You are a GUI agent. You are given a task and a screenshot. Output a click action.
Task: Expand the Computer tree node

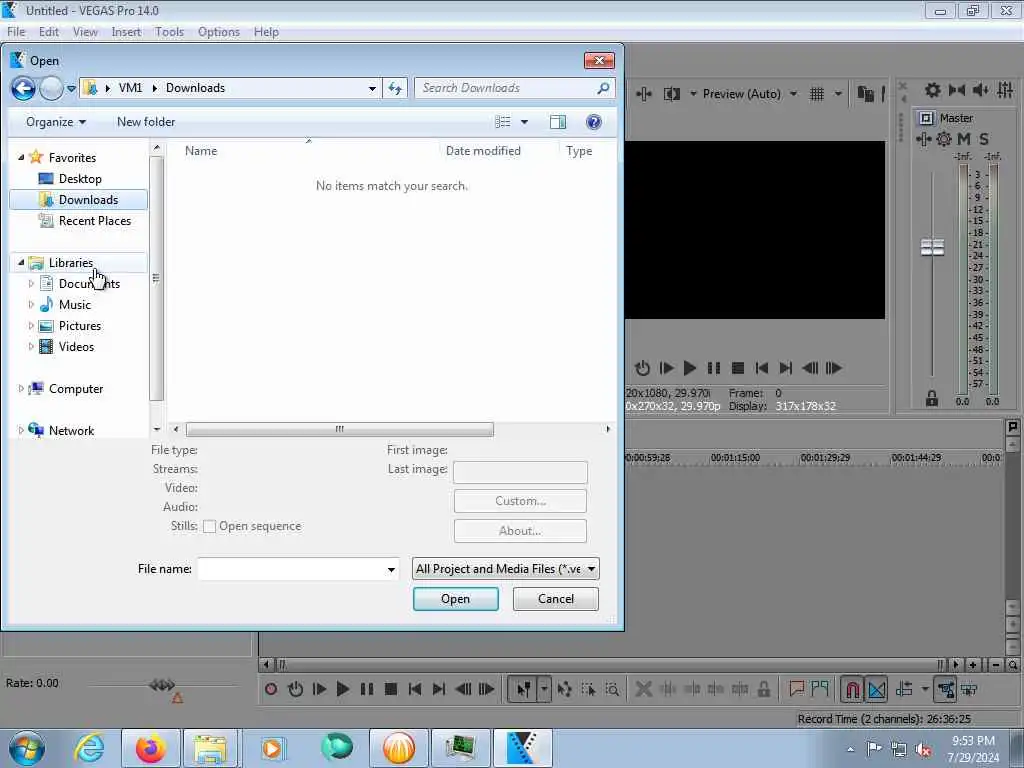(21, 389)
